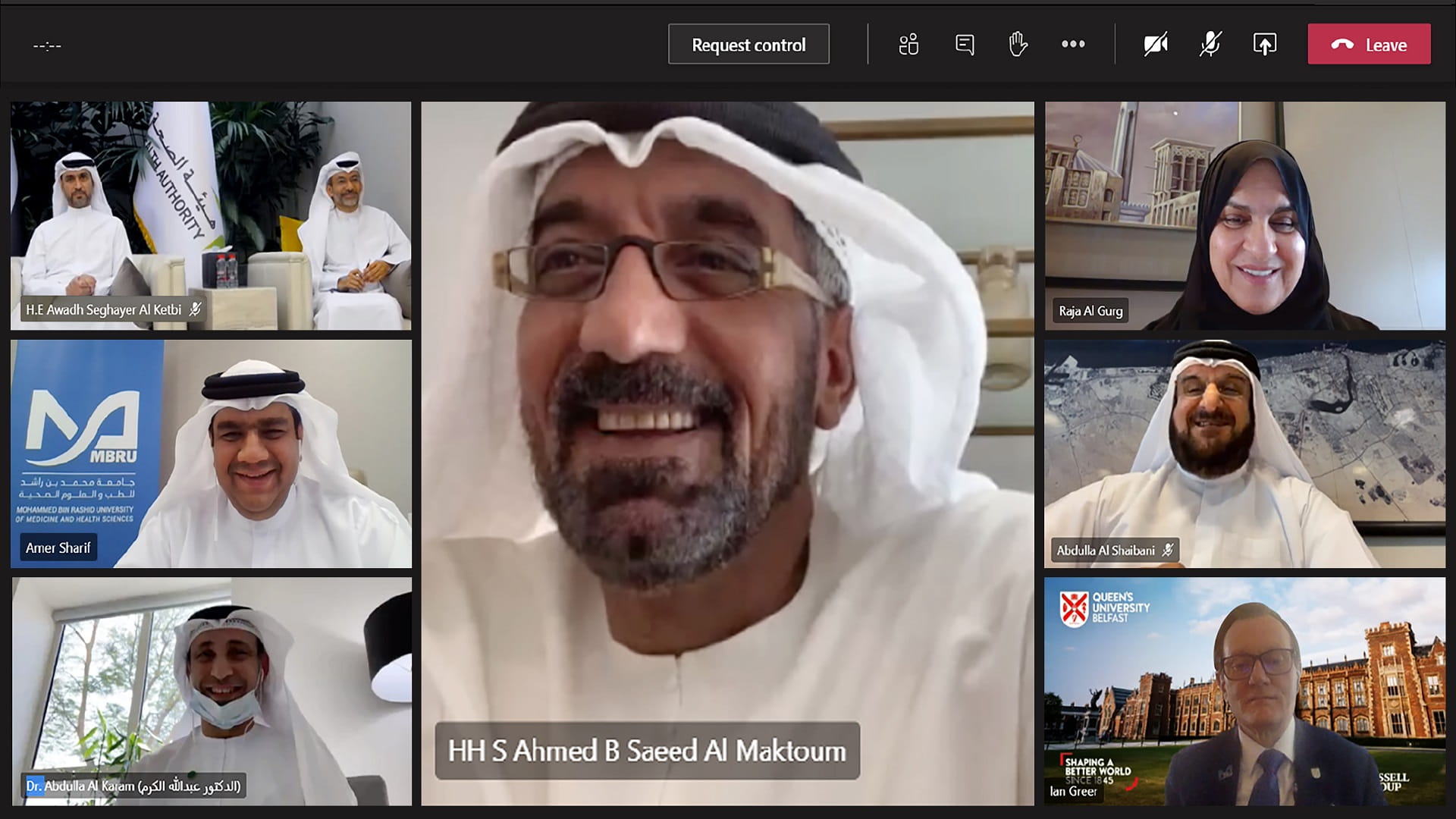Screen dimensions: 1456x819
Task: Open the participants panel icon
Action: [x=908, y=45]
